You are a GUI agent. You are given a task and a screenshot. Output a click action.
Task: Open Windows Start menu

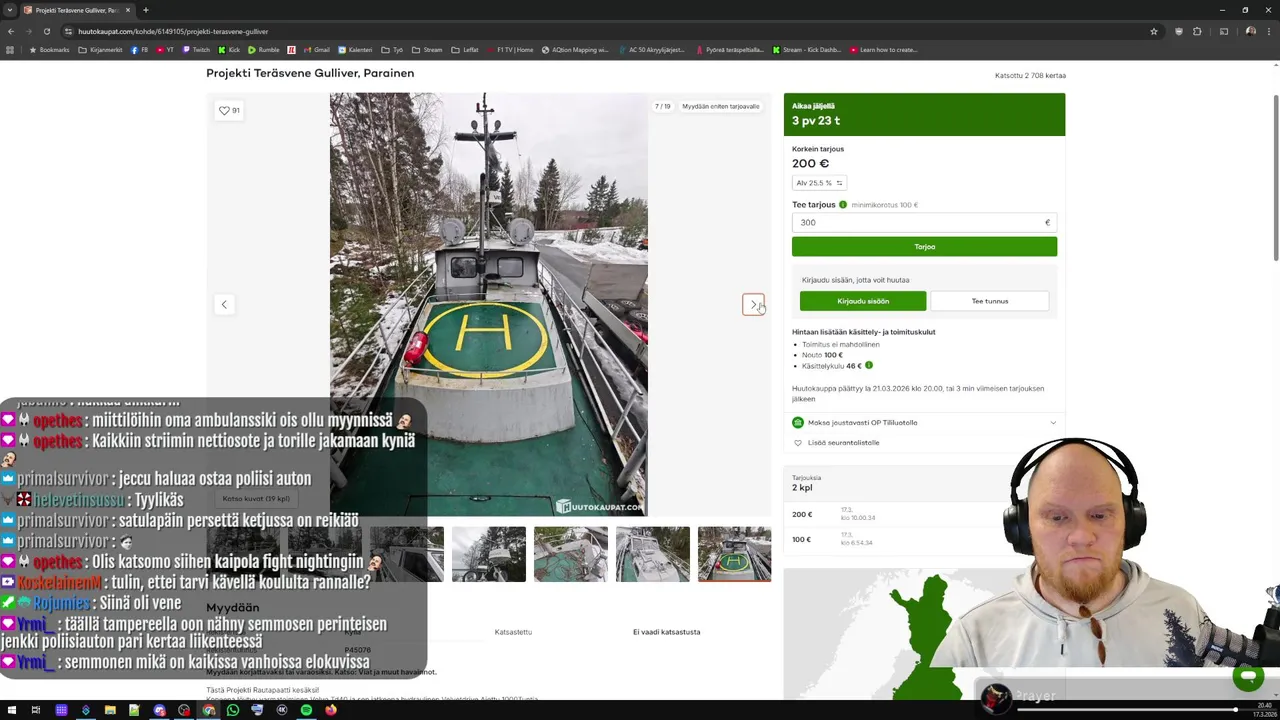[11, 710]
